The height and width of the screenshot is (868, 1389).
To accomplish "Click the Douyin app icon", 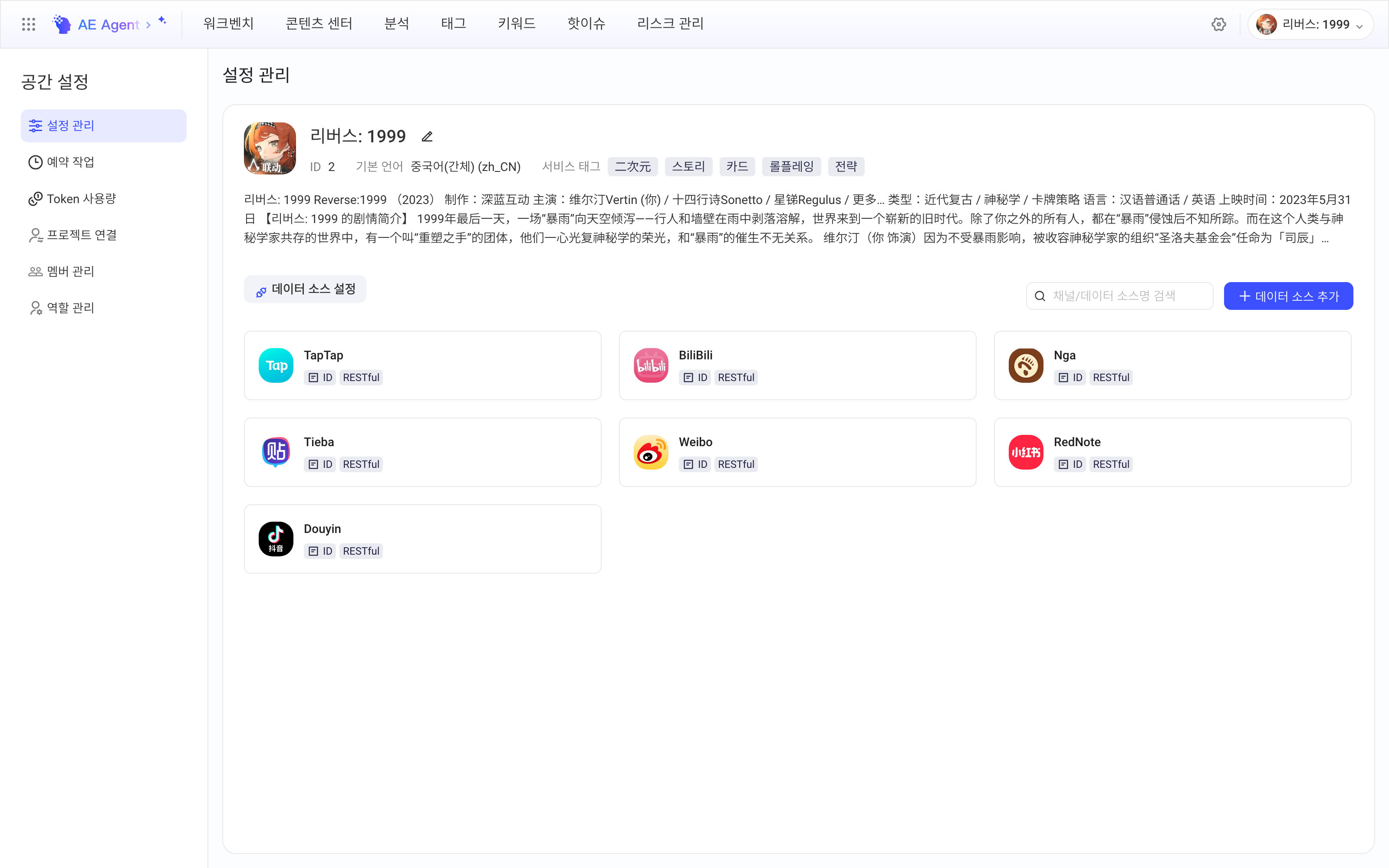I will point(276,539).
